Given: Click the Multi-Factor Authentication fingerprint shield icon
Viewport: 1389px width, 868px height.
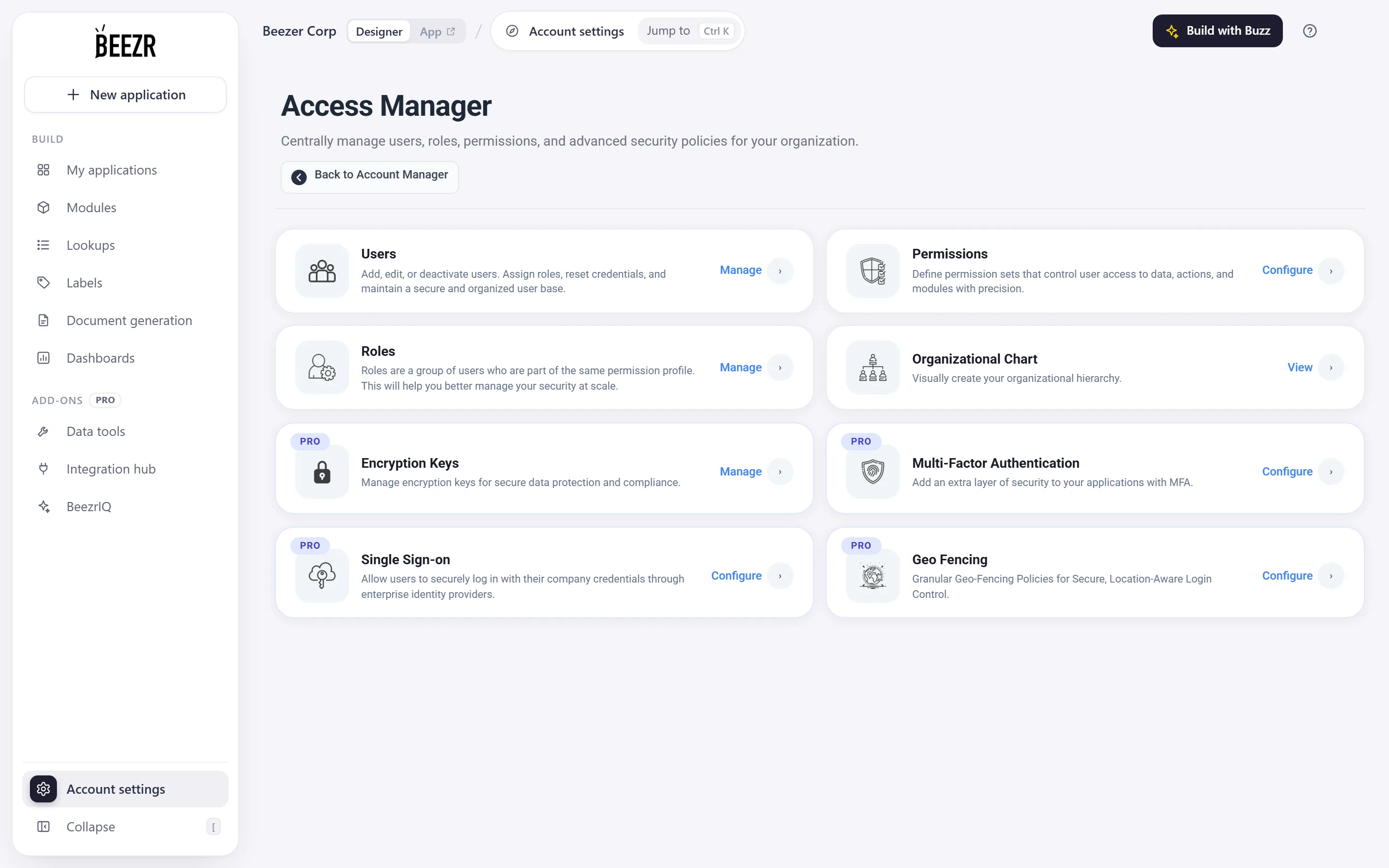Looking at the screenshot, I should tap(872, 472).
